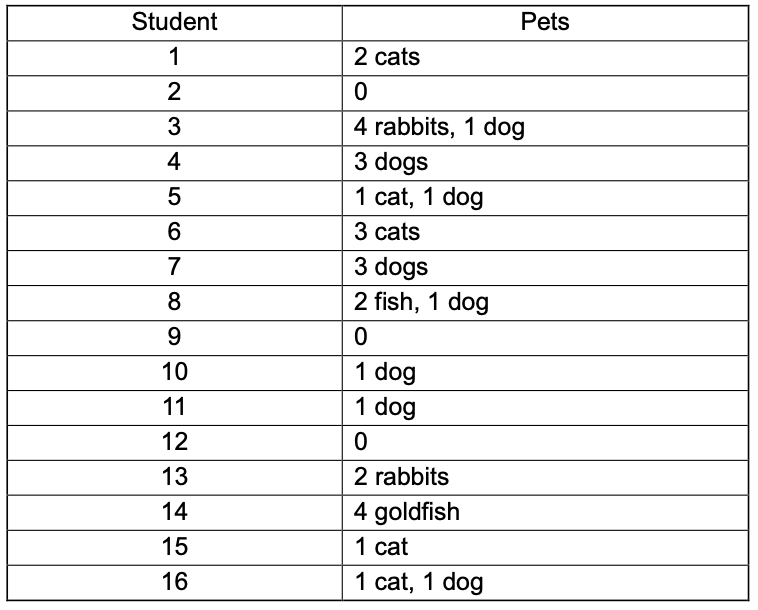Click student number 16 cell
The width and height of the screenshot is (758, 610).
pos(174,582)
